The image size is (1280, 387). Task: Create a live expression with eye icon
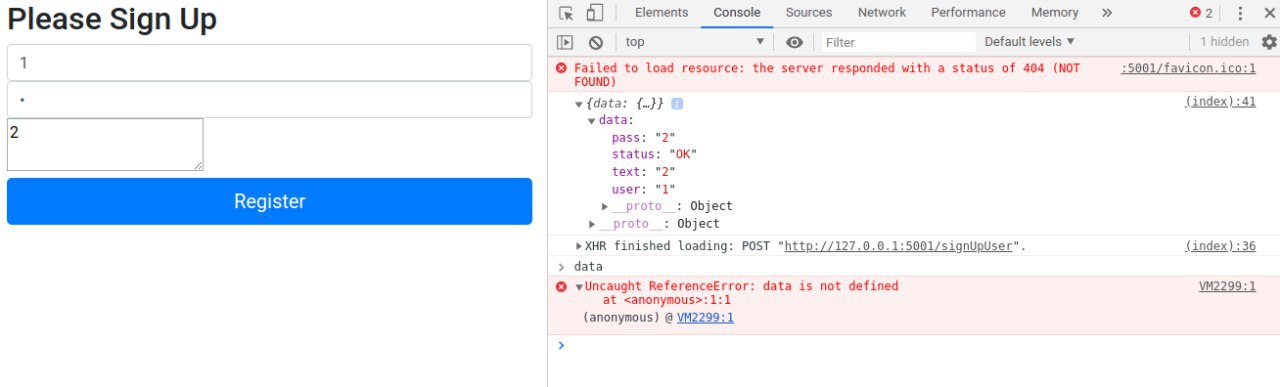click(x=795, y=42)
